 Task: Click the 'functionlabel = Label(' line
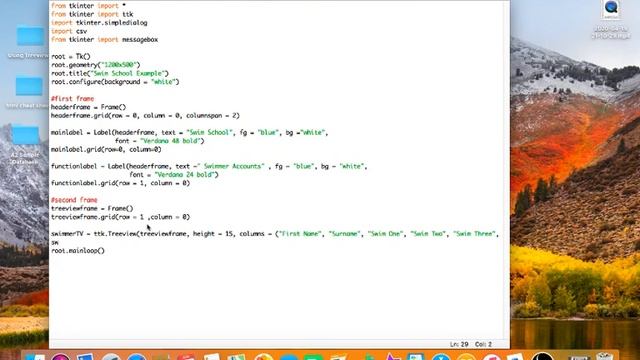(209, 166)
